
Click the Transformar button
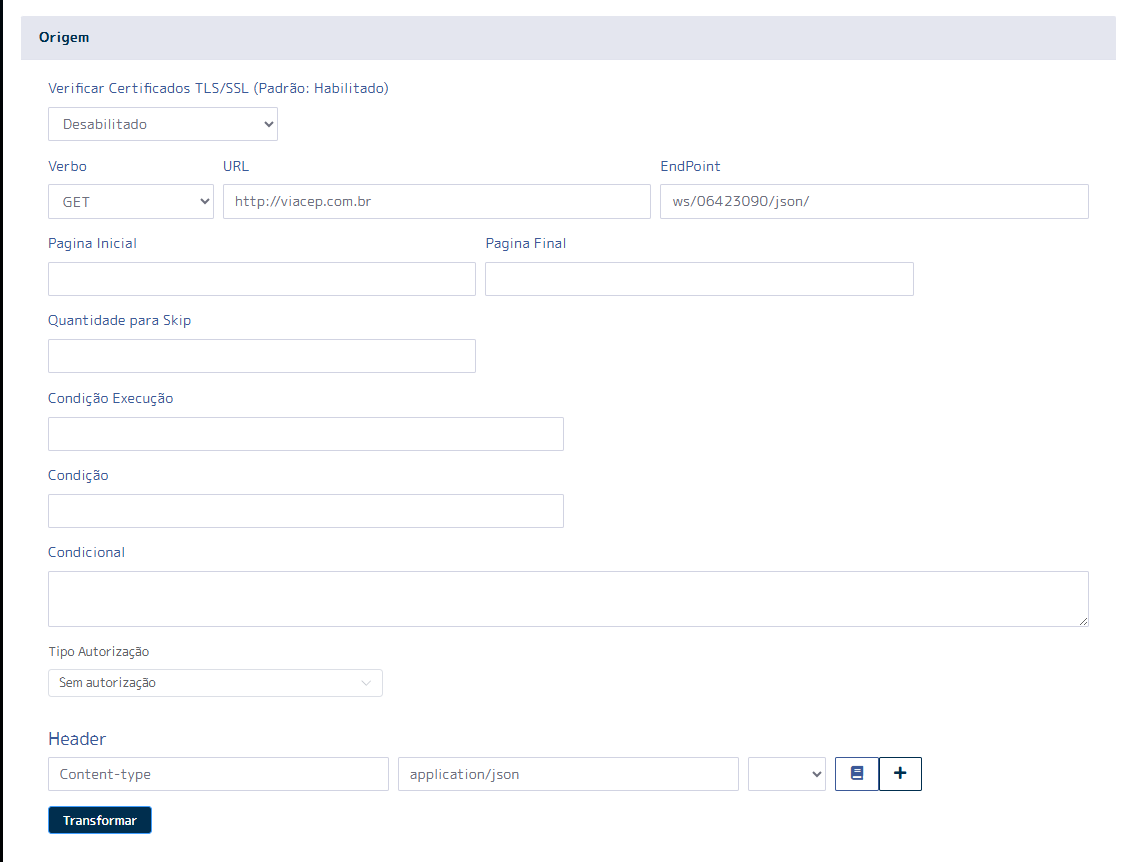pos(100,820)
